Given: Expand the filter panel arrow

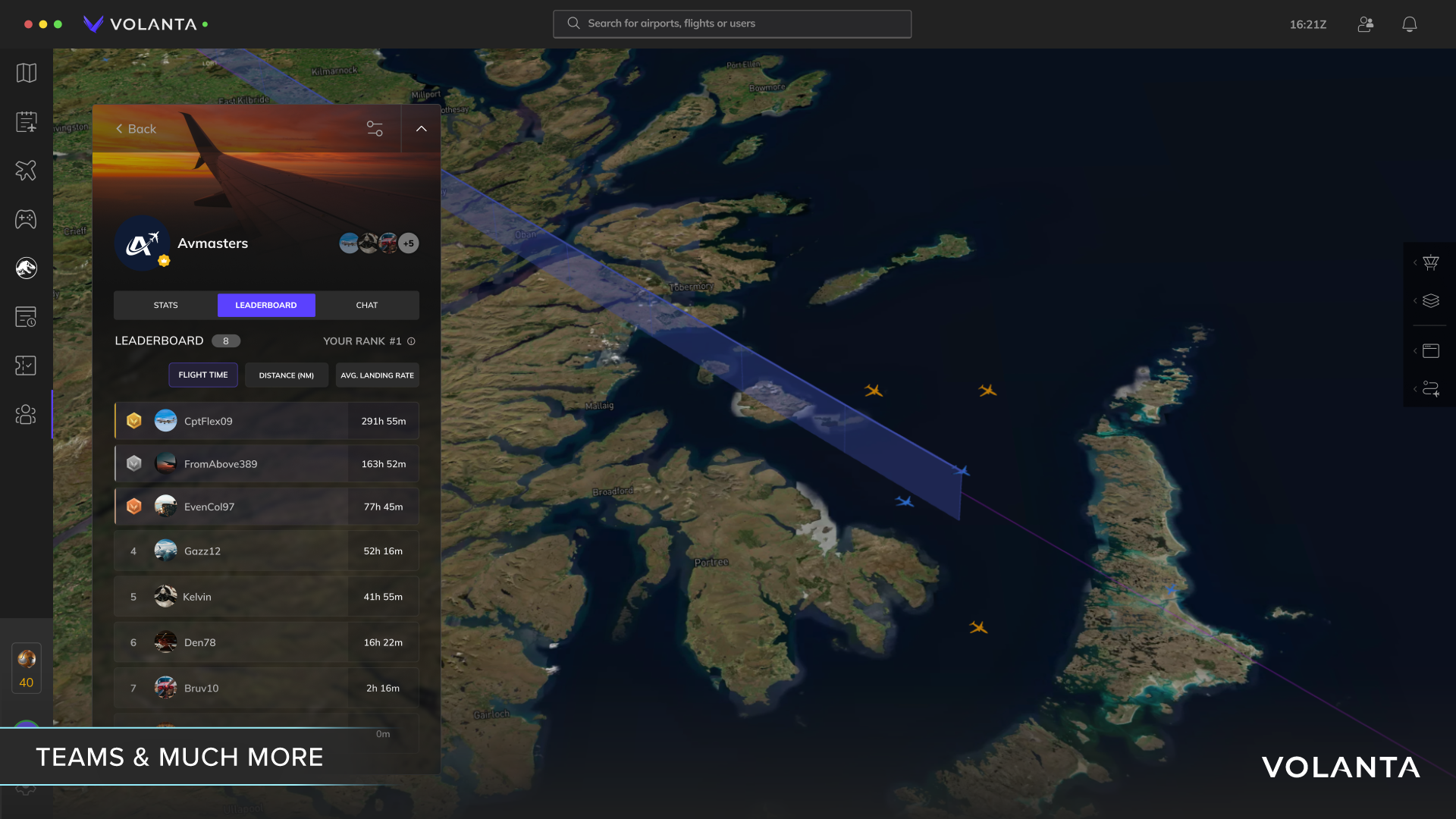Looking at the screenshot, I should coord(1415,262).
